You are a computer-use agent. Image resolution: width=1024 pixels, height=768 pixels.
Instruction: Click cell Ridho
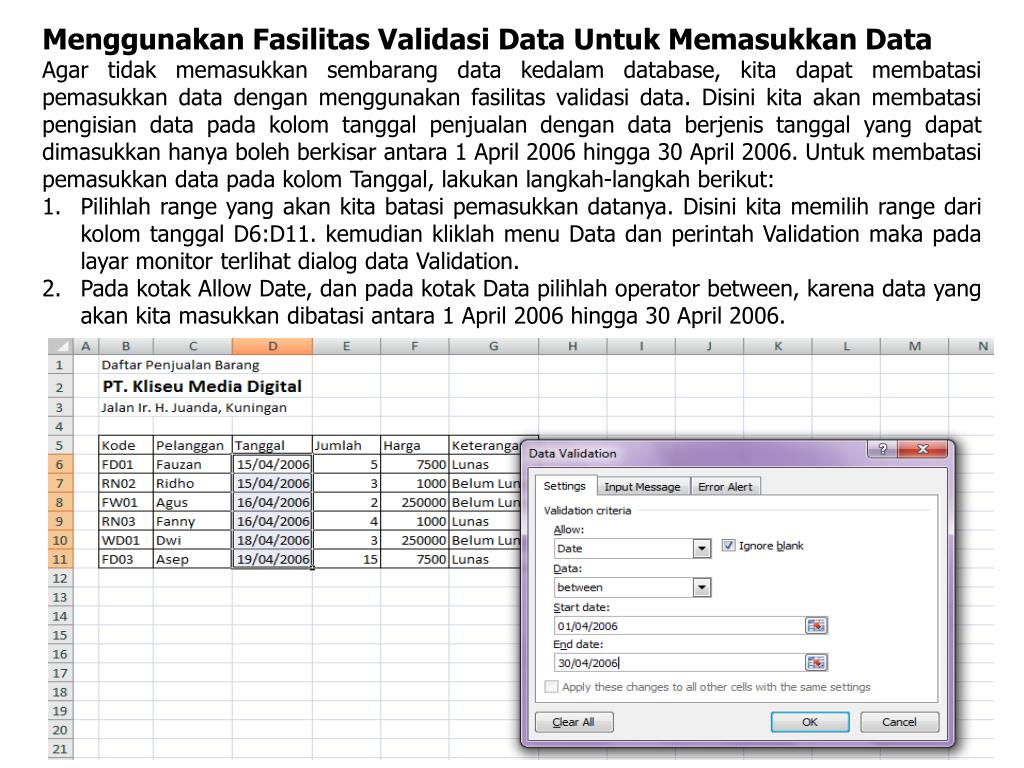(x=193, y=483)
